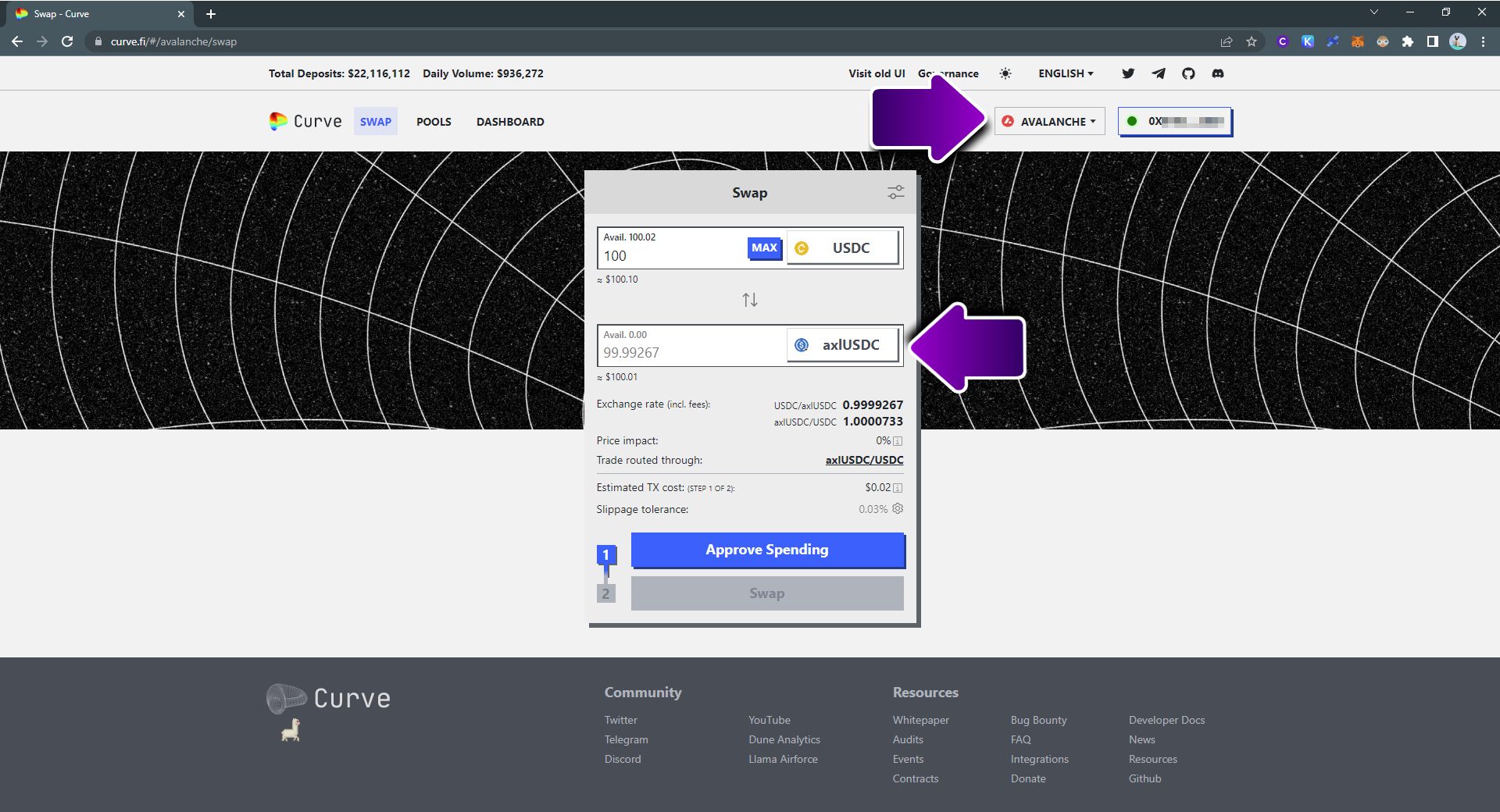Open the Governance link
This screenshot has width=1500, height=812.
pos(948,73)
